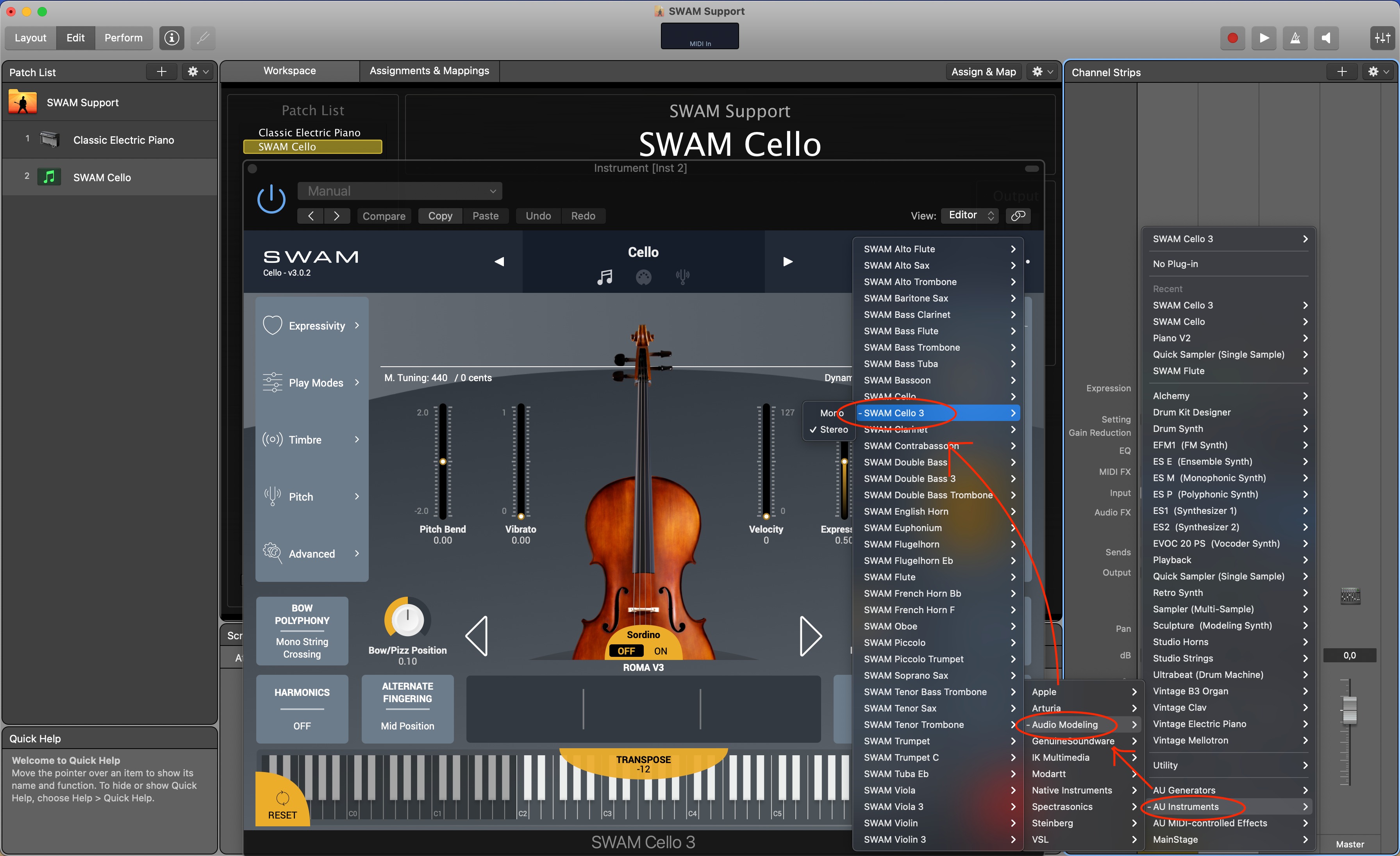Click the TRANSPOSE -12 indicator

(x=643, y=764)
